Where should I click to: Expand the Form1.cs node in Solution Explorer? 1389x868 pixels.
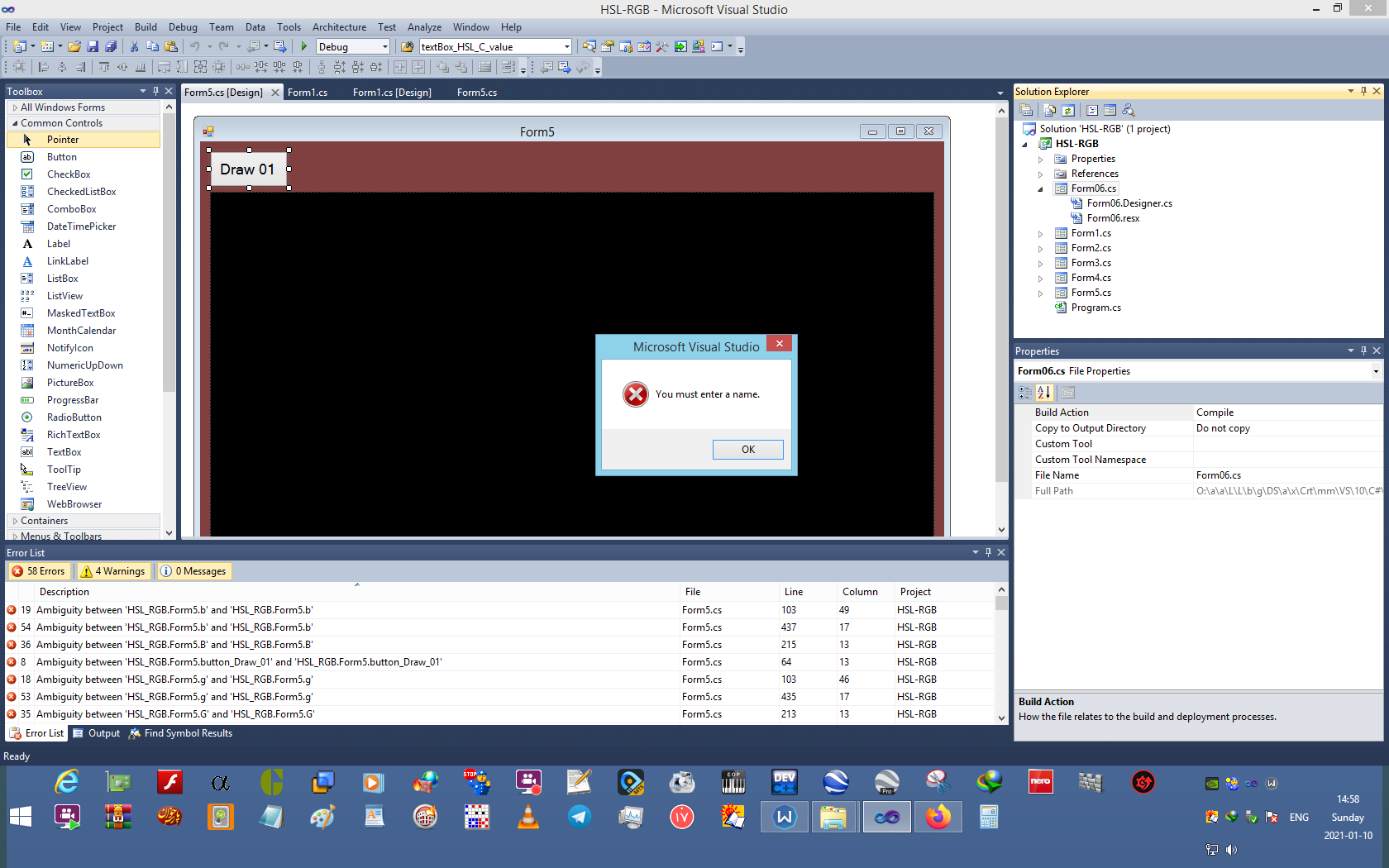click(x=1041, y=234)
